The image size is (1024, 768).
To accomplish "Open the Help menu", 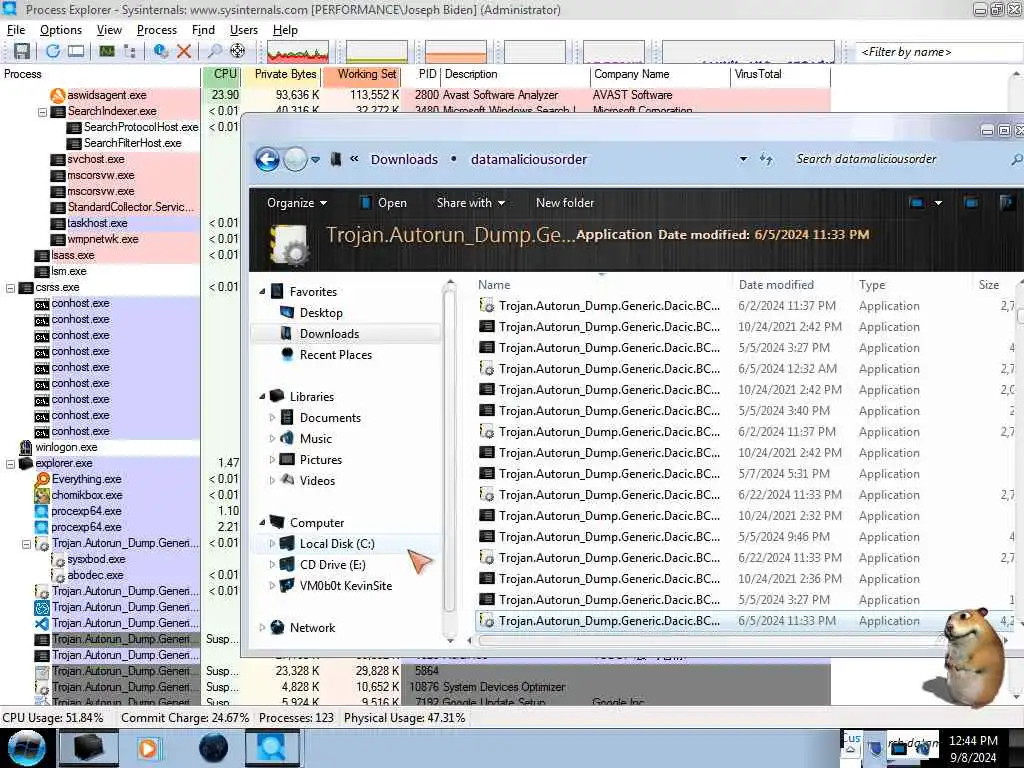I will coord(285,30).
